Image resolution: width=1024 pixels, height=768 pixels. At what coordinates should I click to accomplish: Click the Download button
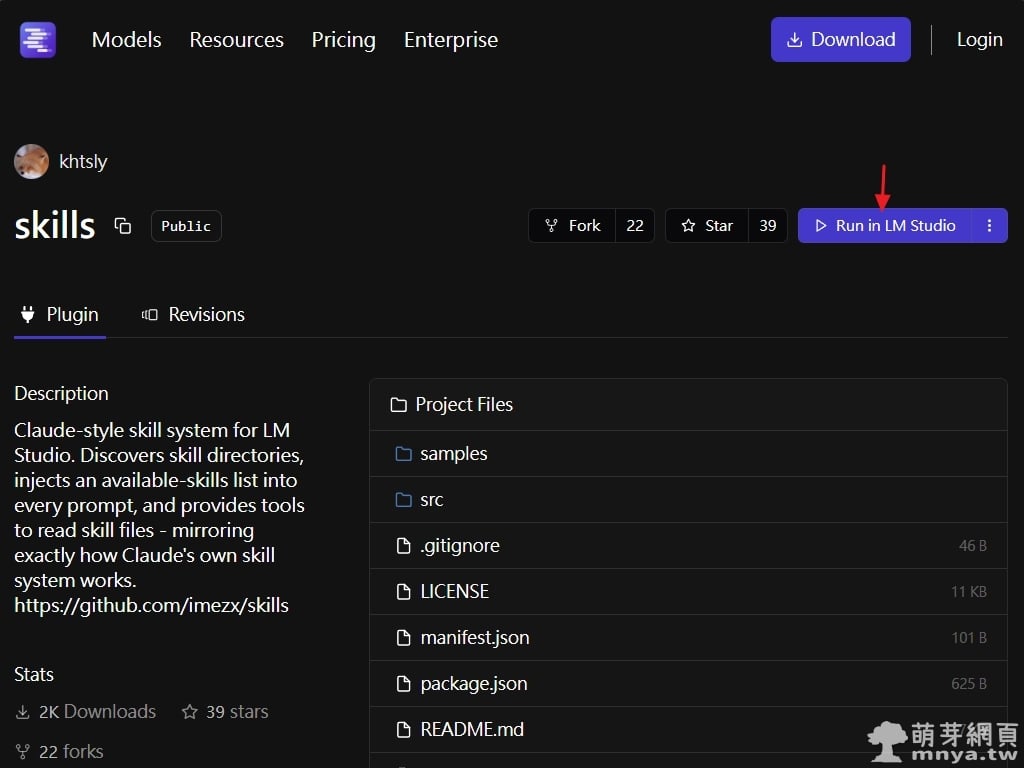840,40
